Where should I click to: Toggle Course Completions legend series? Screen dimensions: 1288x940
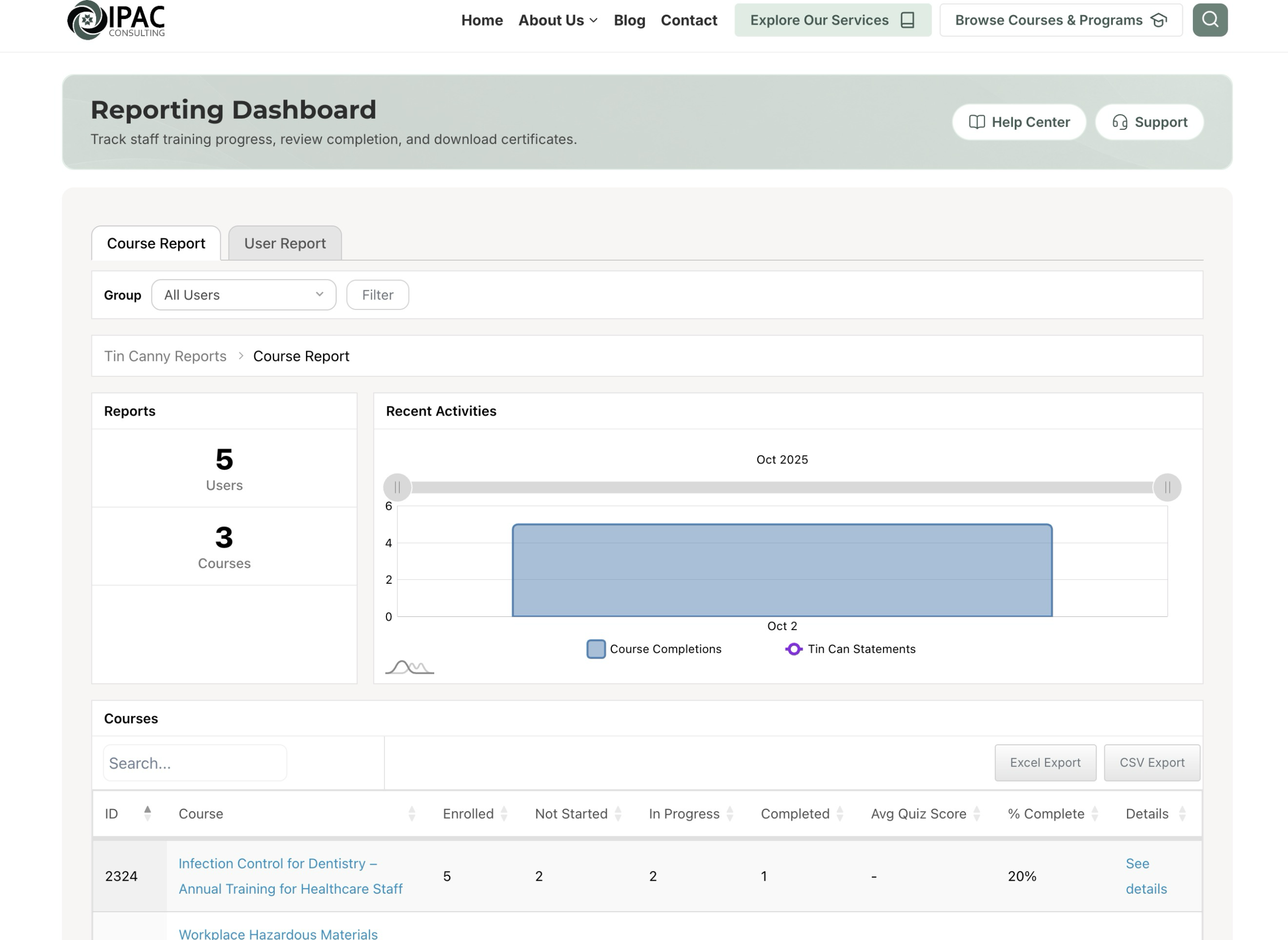pyautogui.click(x=654, y=649)
